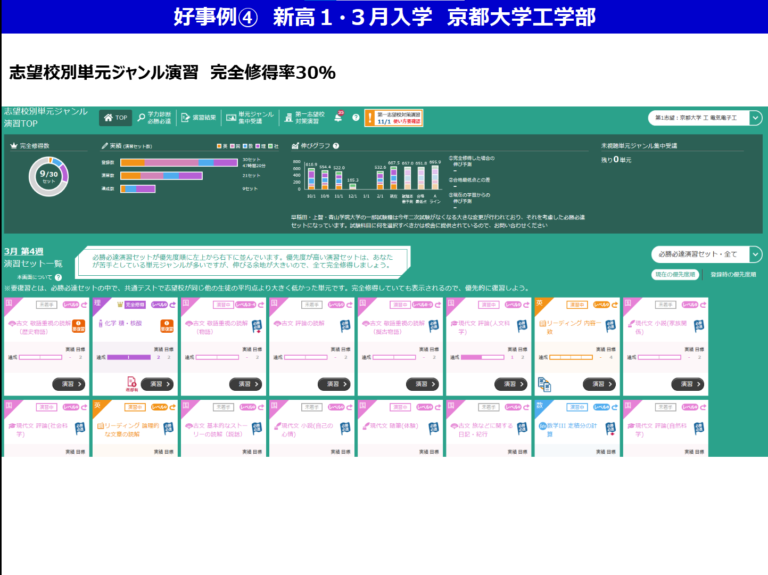Click flag icon on リーディング 論理的な文章の読解 card
This screenshot has width=768, height=575.
coord(168,429)
